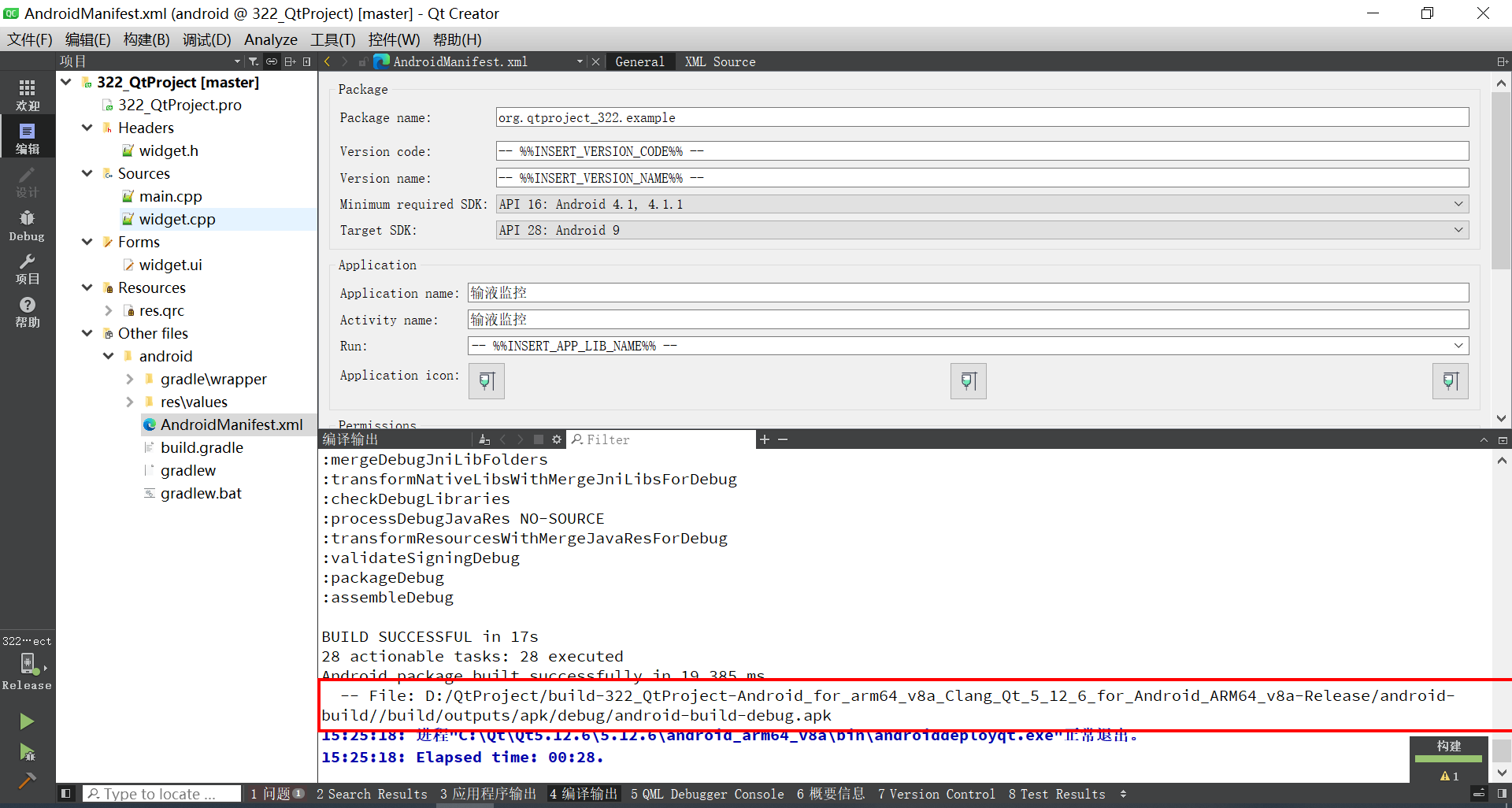Collapse the Forms folder

pos(87,242)
